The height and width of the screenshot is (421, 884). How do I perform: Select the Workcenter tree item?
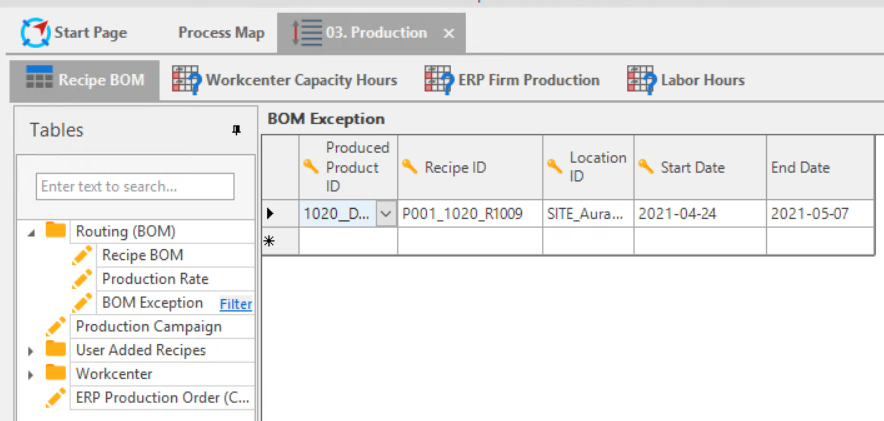point(114,374)
